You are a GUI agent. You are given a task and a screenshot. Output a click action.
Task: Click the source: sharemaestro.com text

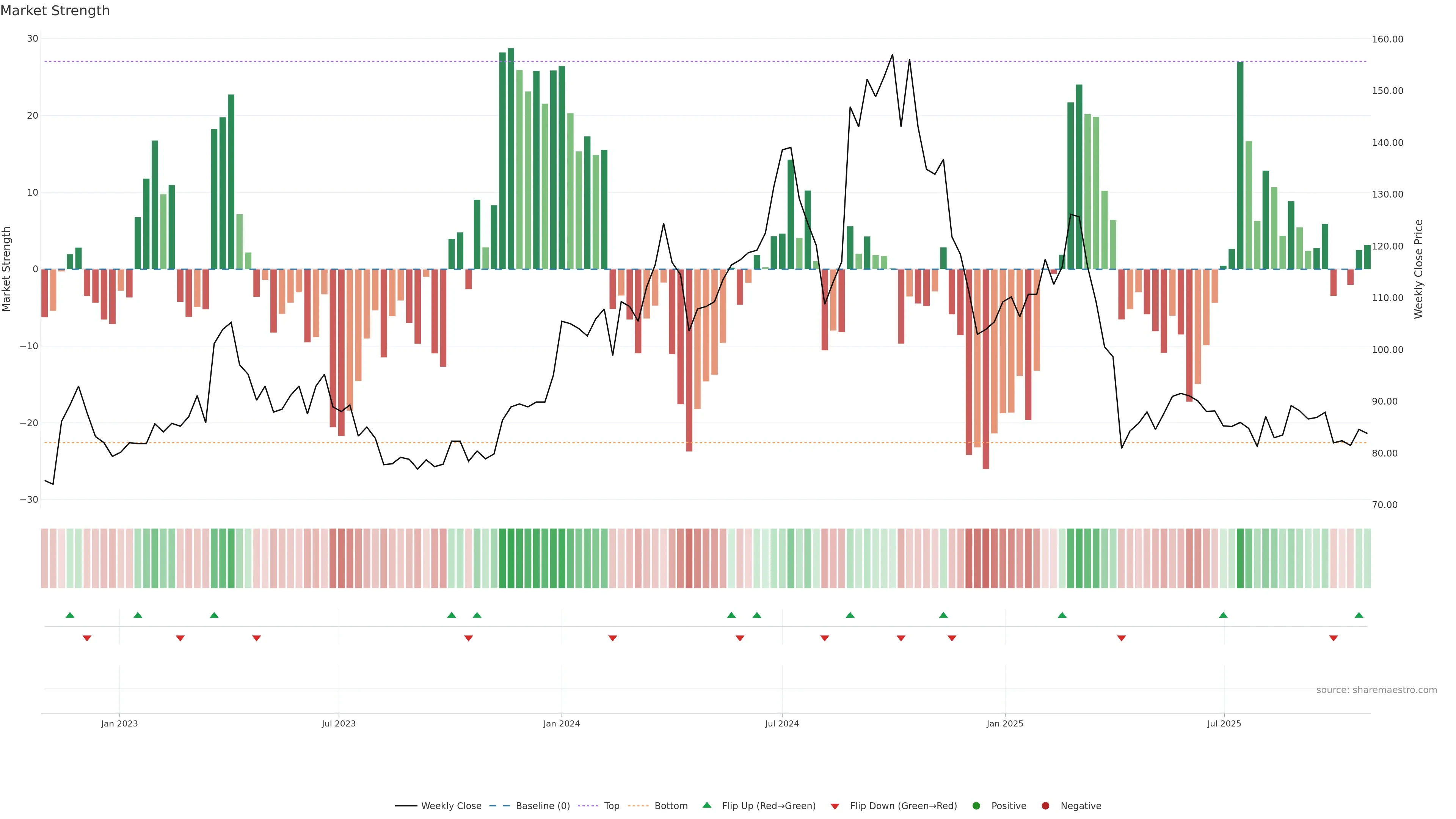1376,690
